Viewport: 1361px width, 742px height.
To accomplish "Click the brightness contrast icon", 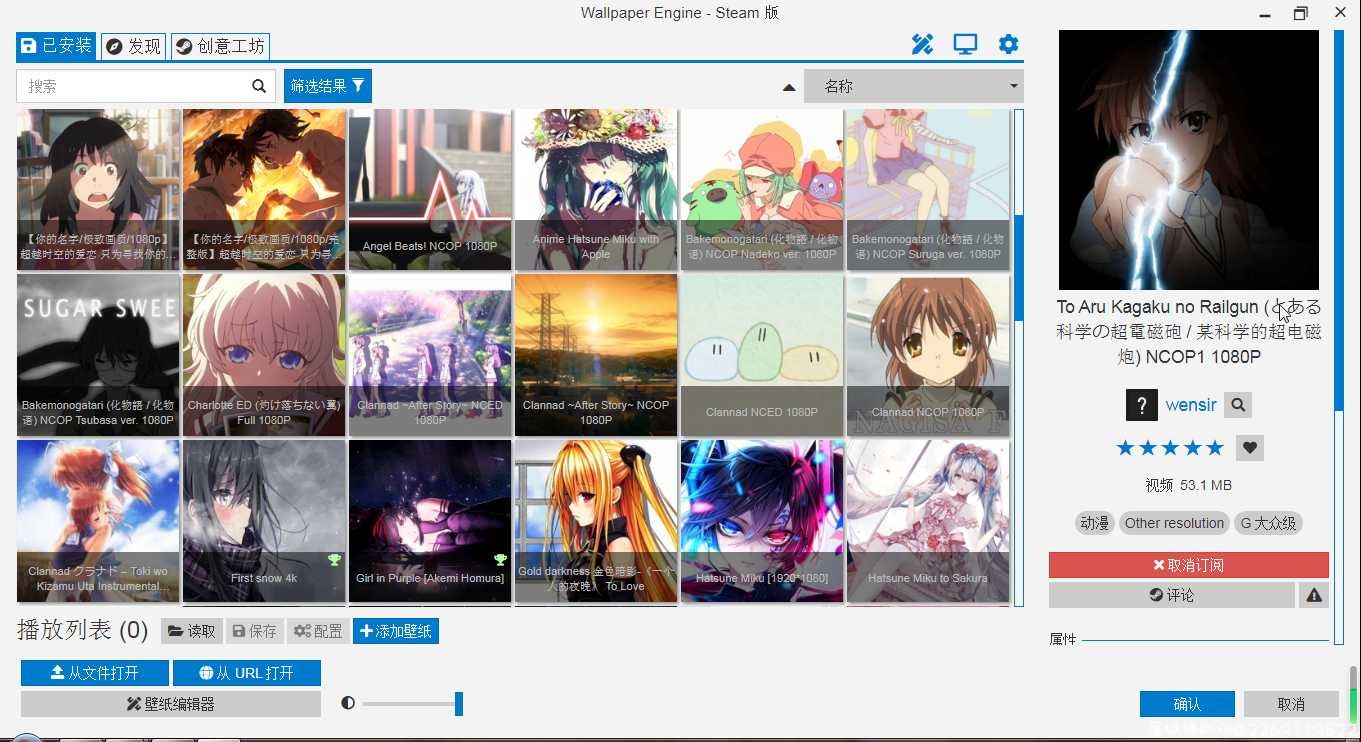I will tap(348, 703).
